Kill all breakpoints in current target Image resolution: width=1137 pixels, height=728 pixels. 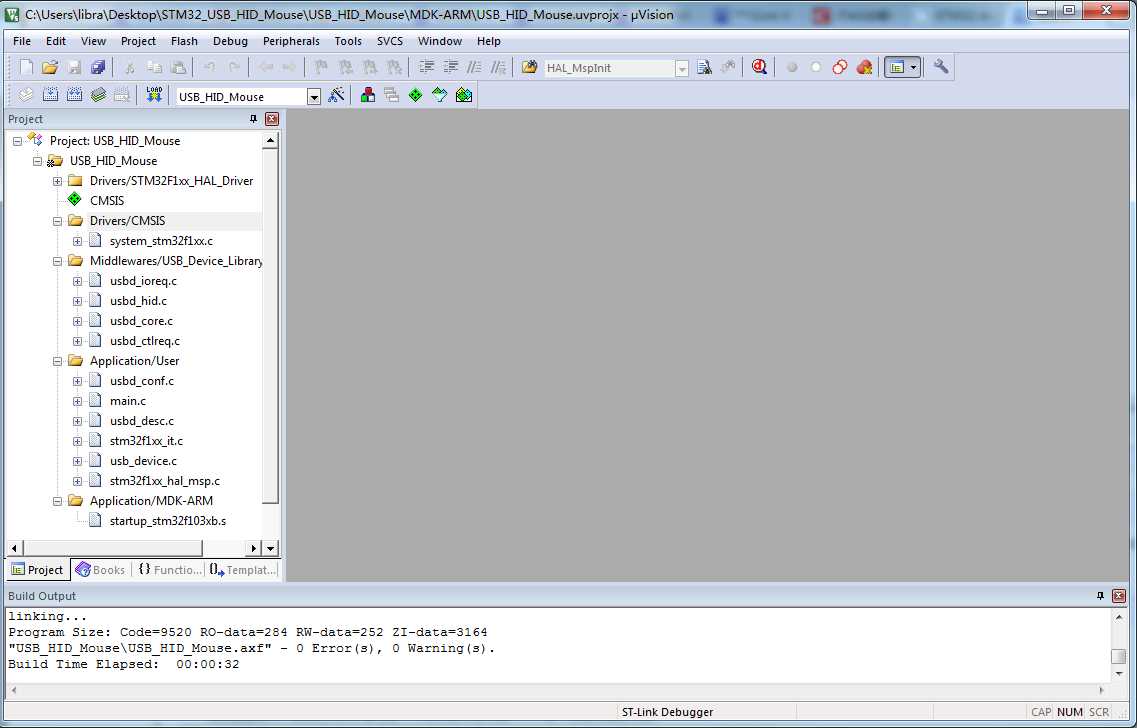point(864,67)
